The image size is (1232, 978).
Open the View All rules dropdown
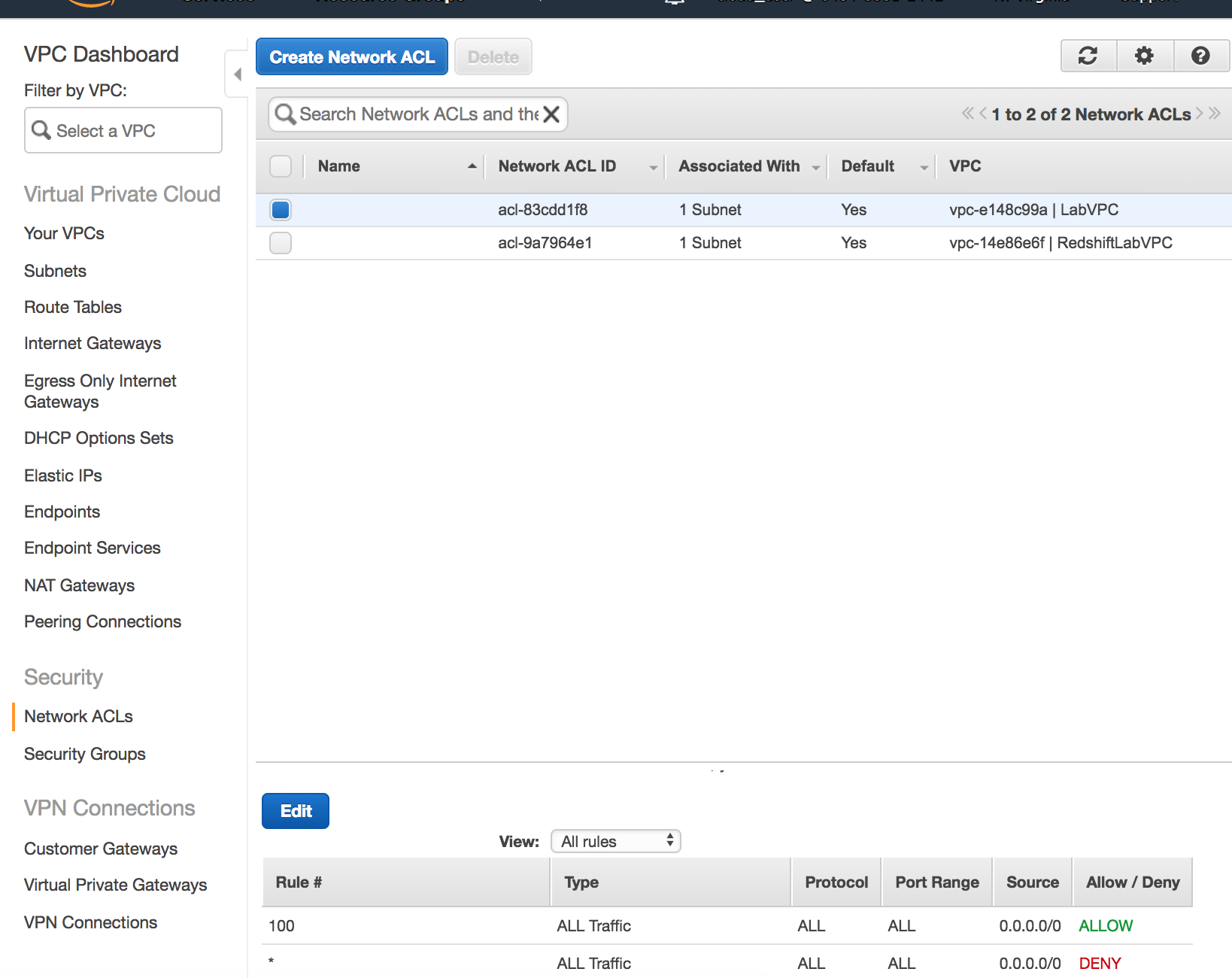(x=616, y=841)
